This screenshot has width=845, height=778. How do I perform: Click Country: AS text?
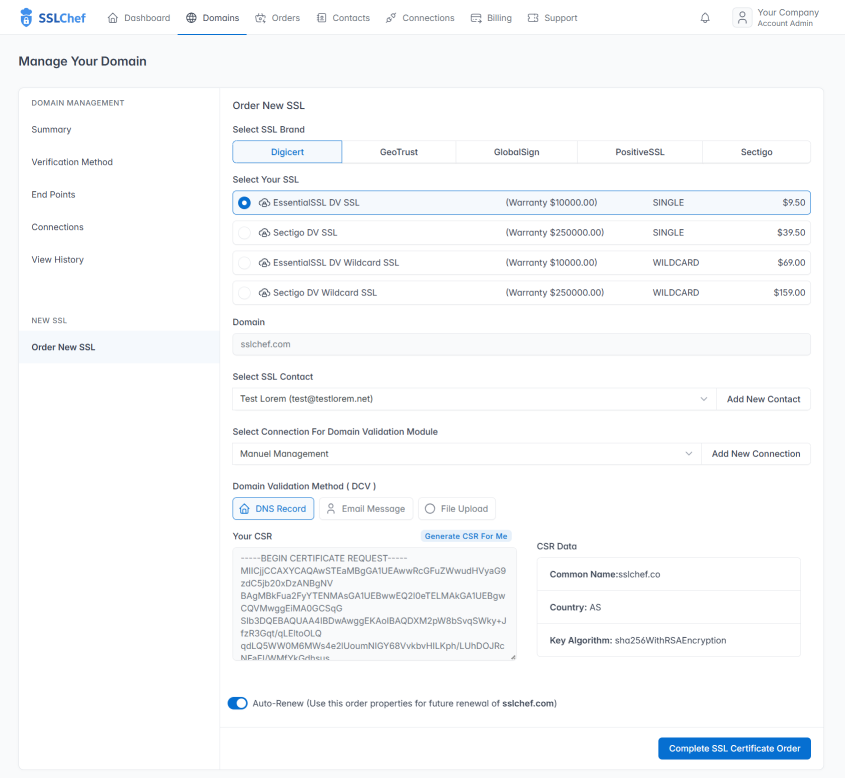pyautogui.click(x=575, y=607)
